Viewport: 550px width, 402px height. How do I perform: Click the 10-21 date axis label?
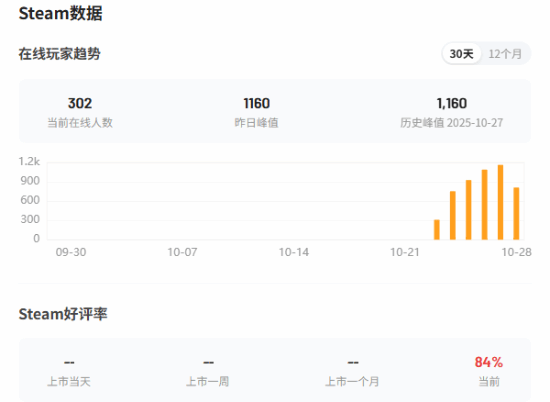click(x=405, y=252)
